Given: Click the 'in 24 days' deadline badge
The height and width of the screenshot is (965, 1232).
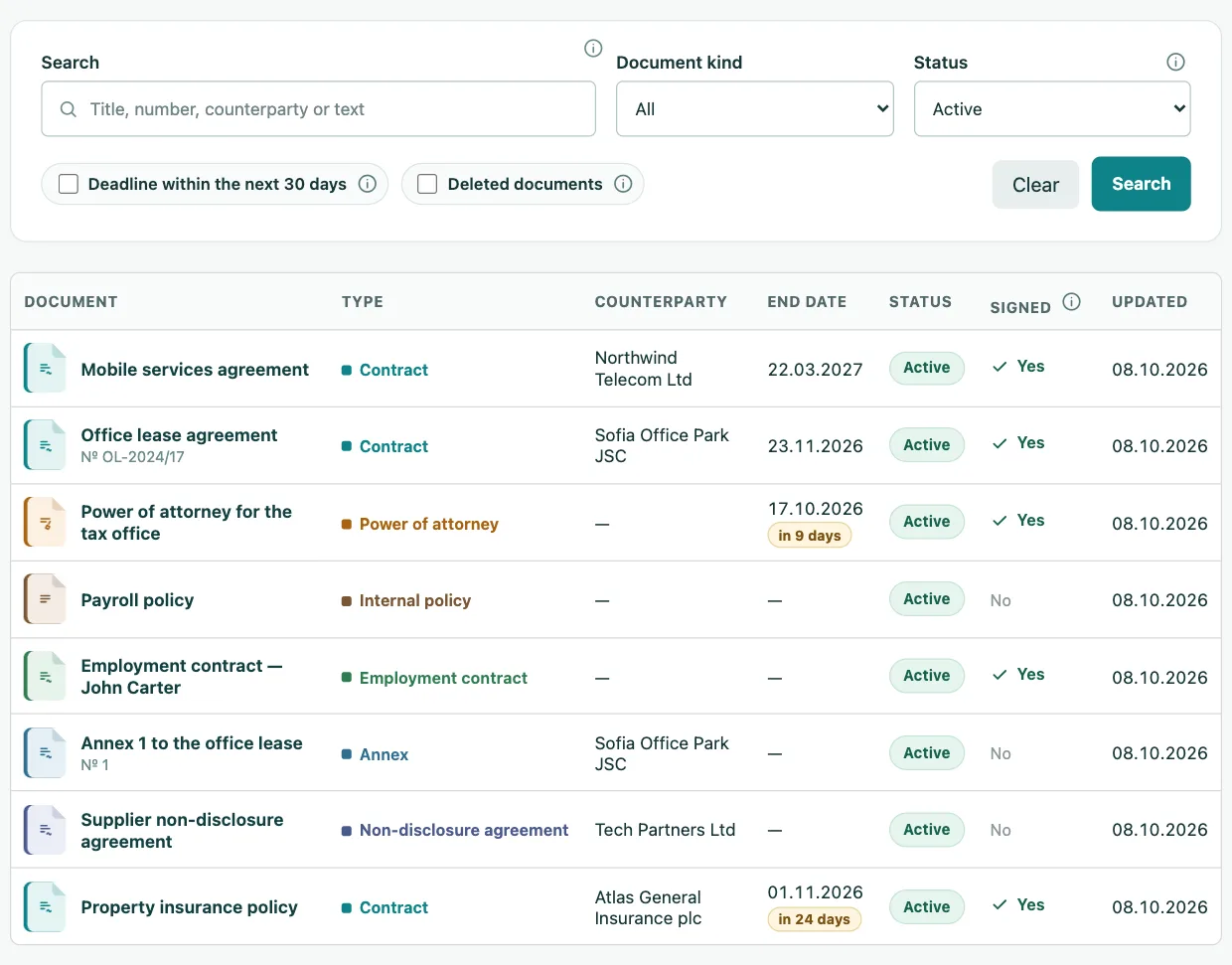Looking at the screenshot, I should (x=814, y=919).
